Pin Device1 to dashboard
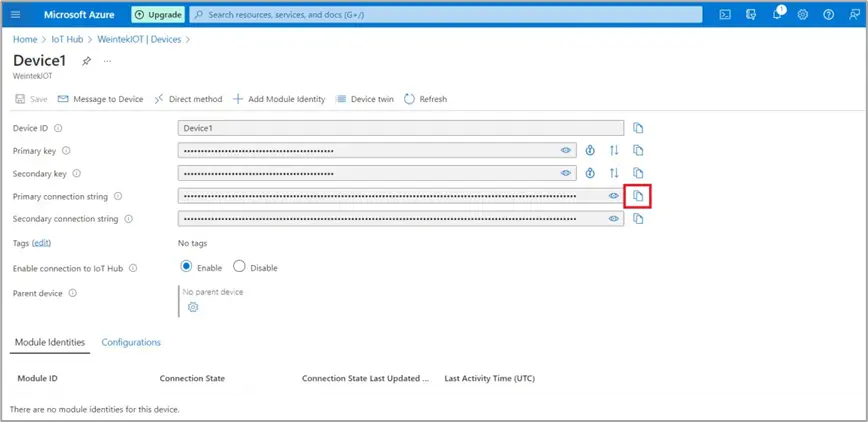 86,61
